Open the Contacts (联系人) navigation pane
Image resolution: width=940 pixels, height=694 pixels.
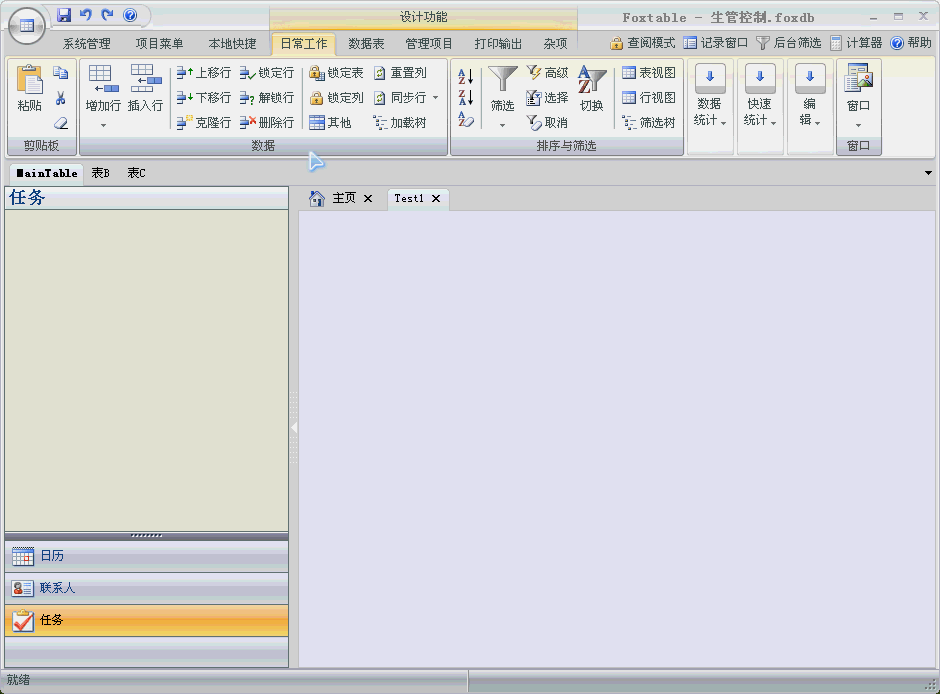[x=57, y=588]
